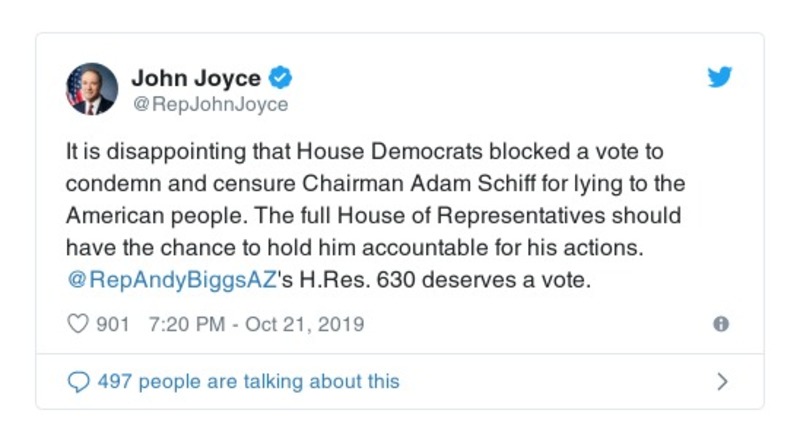
Task: Click the speech bubble reply icon
Action: pos(77,381)
